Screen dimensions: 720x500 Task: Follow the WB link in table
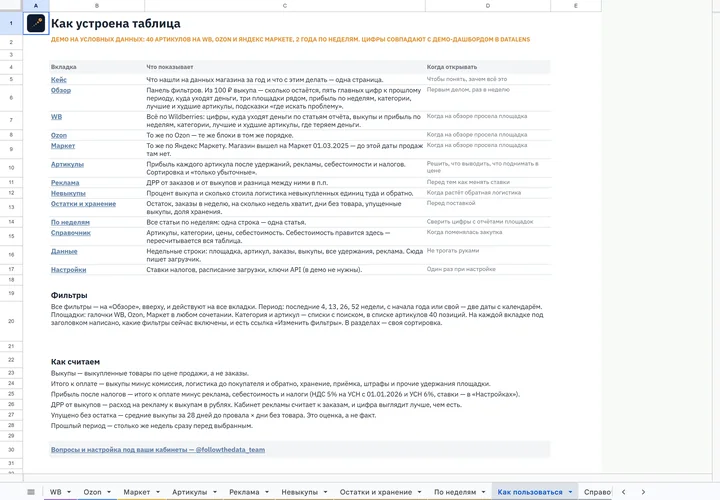tap(56, 117)
